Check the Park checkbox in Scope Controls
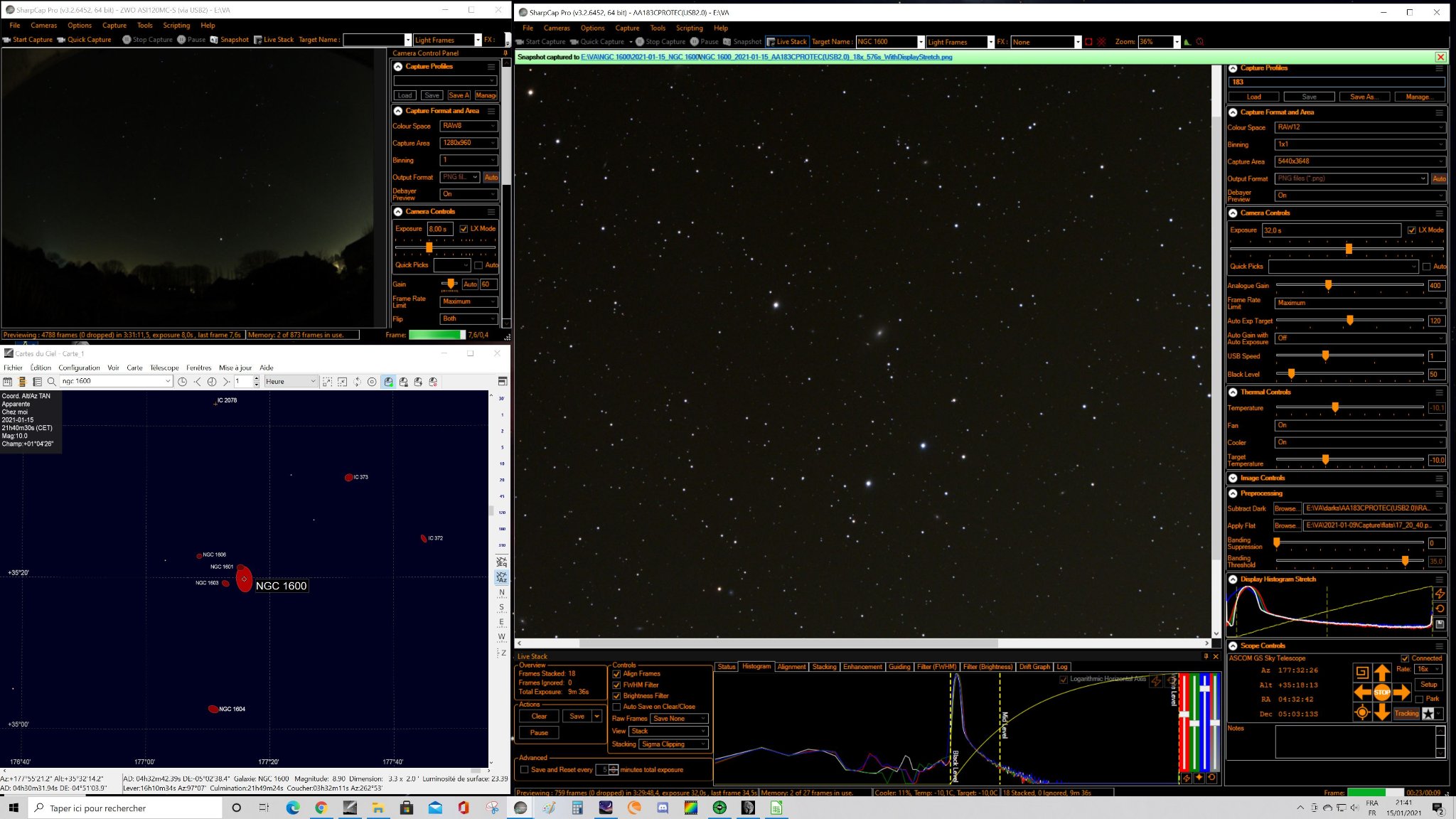The image size is (1456, 819). [1419, 699]
